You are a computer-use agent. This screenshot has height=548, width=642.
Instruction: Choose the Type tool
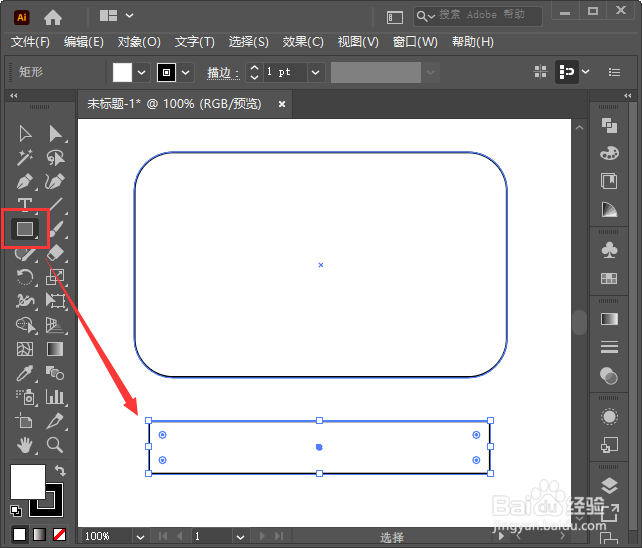coord(25,204)
